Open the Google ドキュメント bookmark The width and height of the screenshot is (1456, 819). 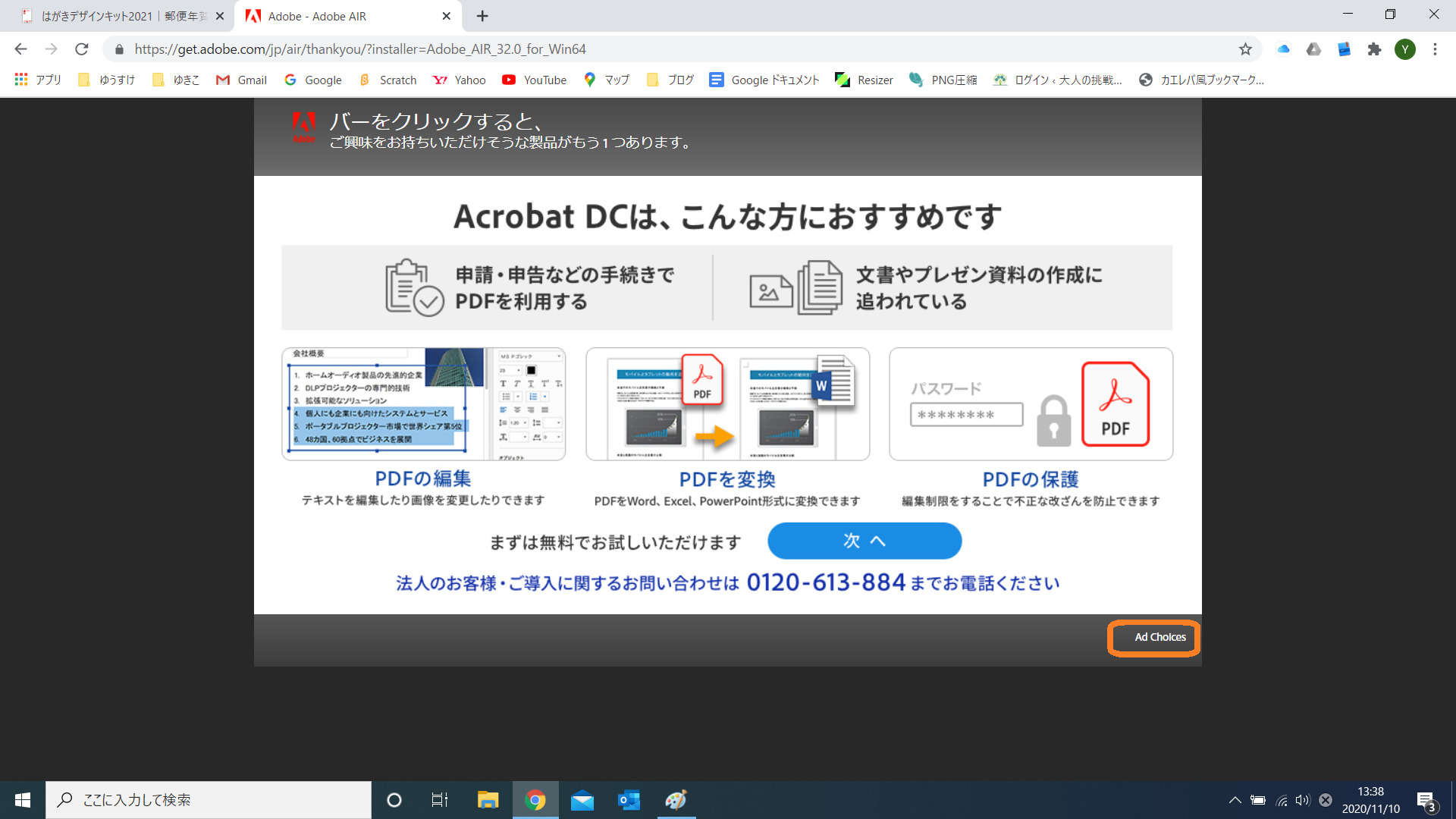click(764, 80)
